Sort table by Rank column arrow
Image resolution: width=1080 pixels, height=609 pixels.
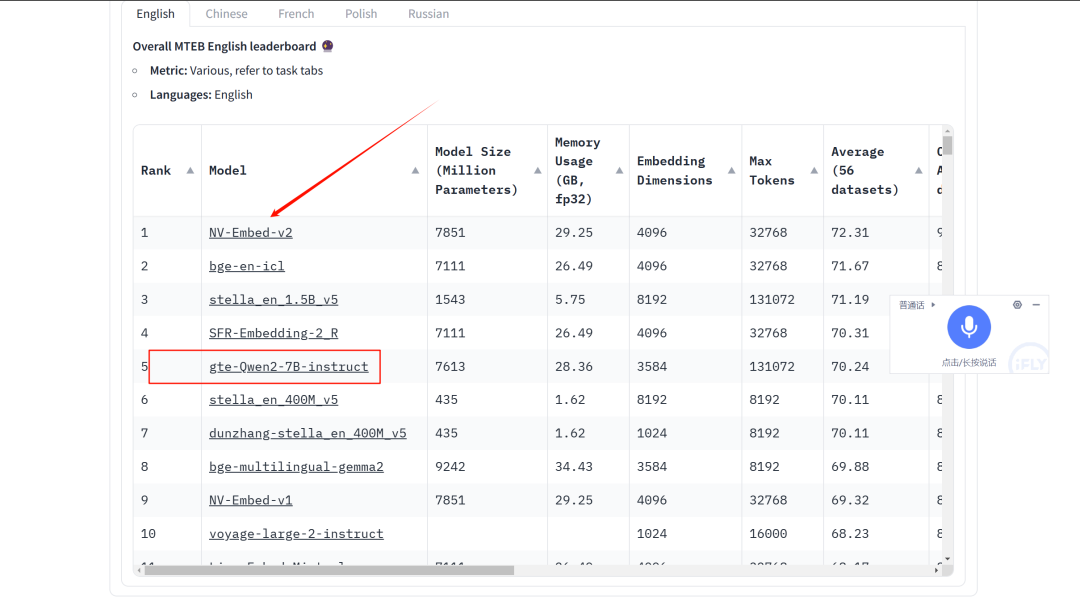point(190,171)
